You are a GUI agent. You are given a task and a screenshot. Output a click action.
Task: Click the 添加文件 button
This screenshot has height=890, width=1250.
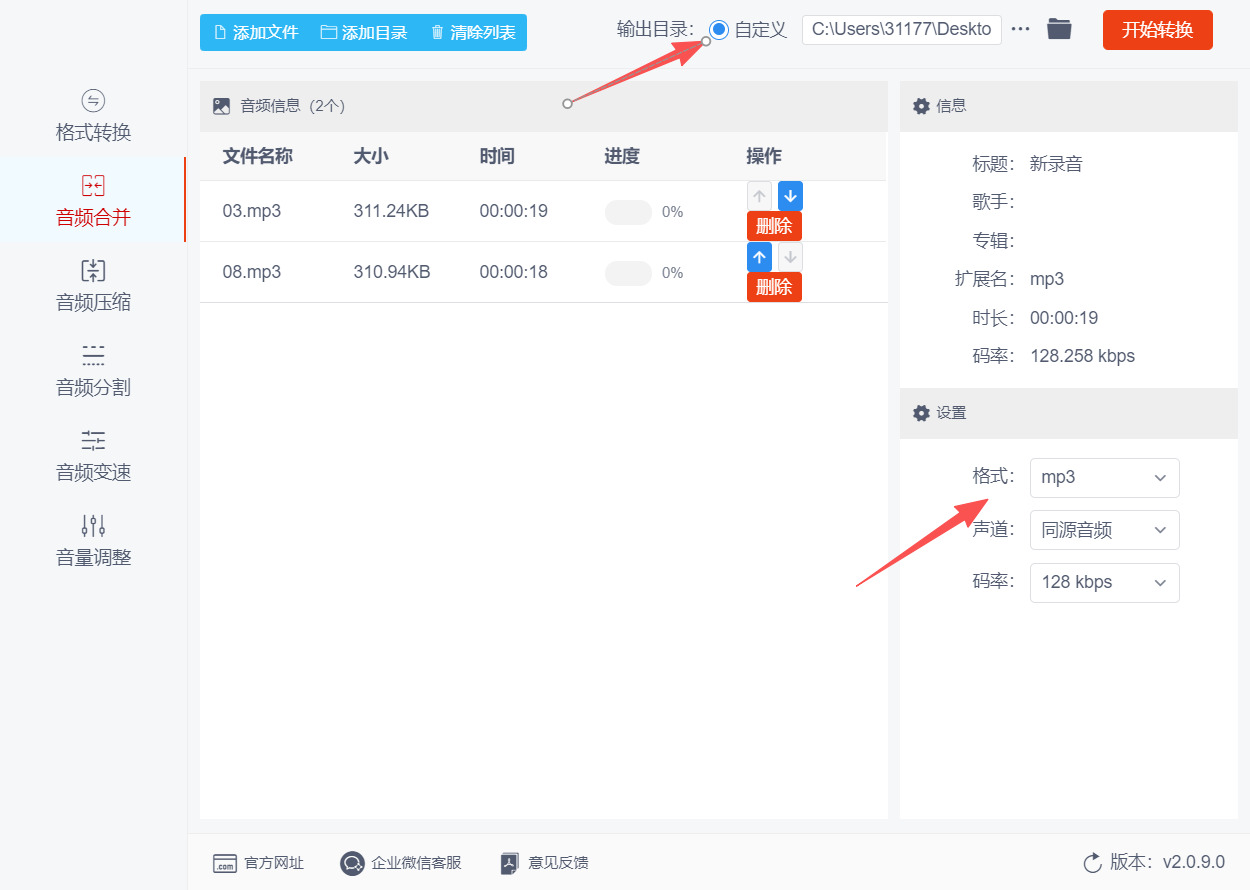coord(256,32)
